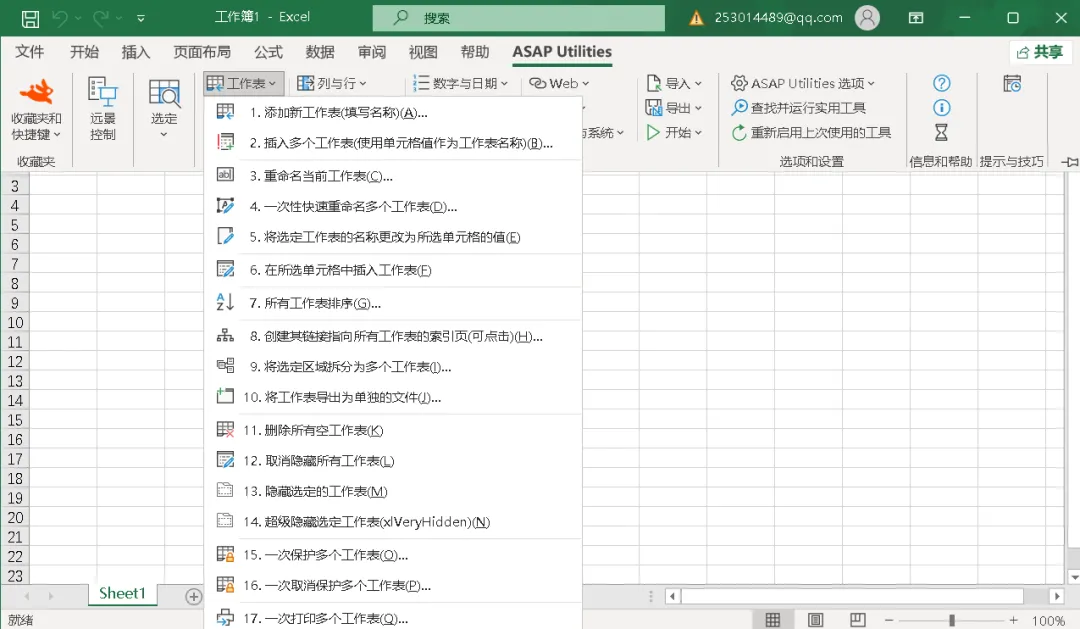
Task: Click the question mark help icon
Action: point(942,83)
